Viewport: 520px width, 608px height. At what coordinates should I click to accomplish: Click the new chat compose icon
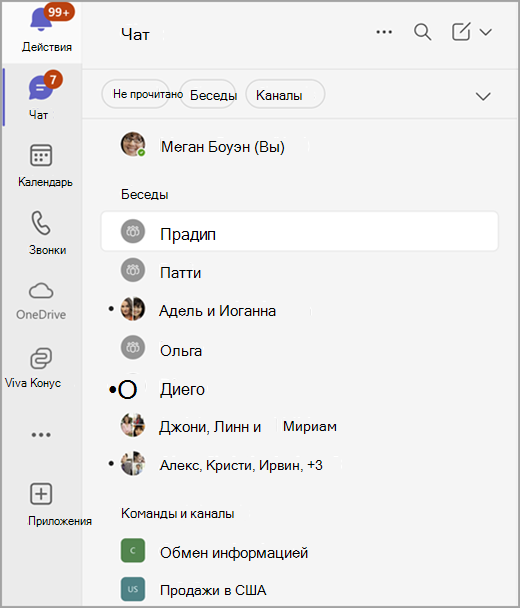[461, 32]
